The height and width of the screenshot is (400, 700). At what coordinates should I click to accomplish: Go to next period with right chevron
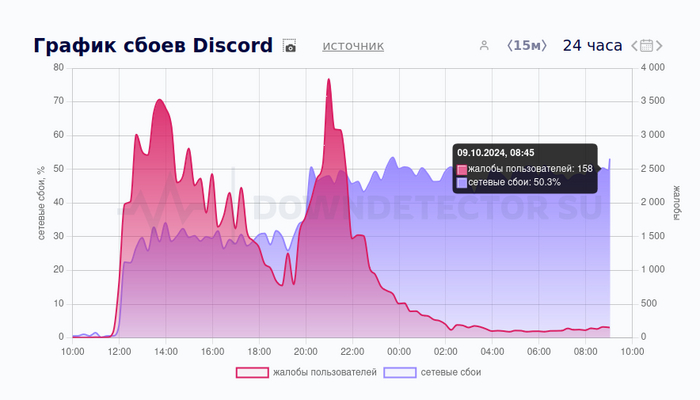(659, 46)
